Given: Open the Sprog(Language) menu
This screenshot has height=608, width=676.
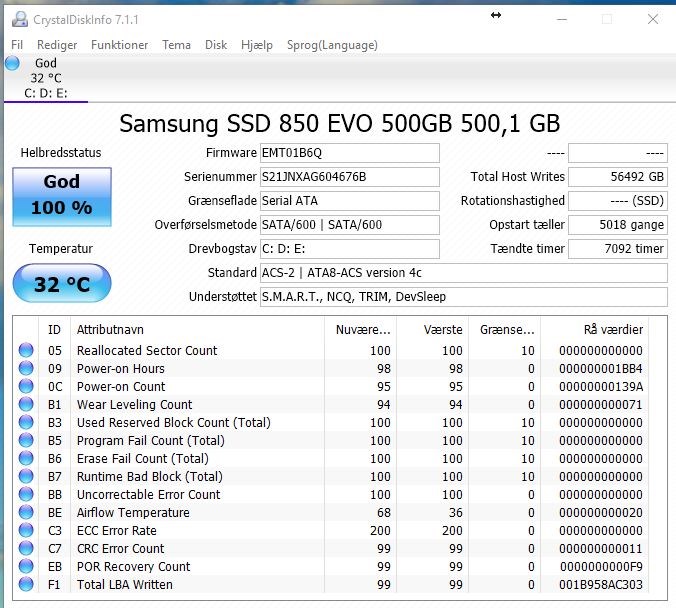Looking at the screenshot, I should [x=332, y=45].
